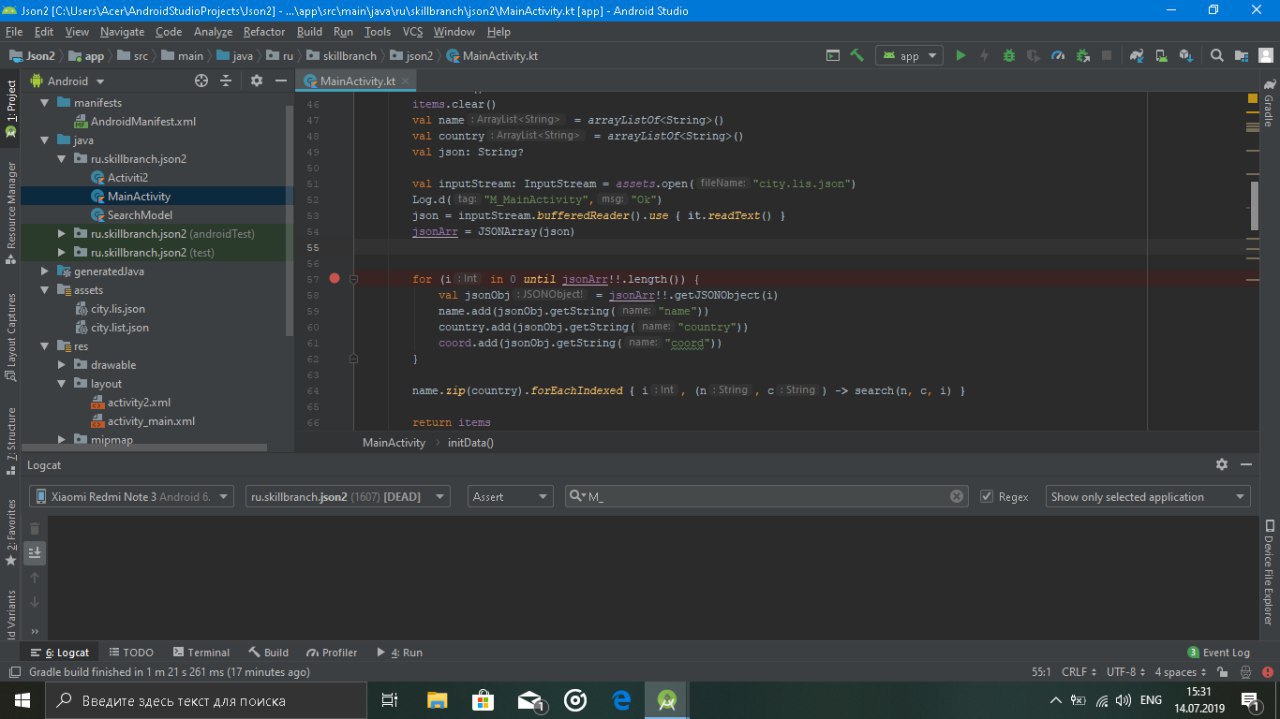
Task: Click the console icon left of hammer
Action: [x=832, y=56]
